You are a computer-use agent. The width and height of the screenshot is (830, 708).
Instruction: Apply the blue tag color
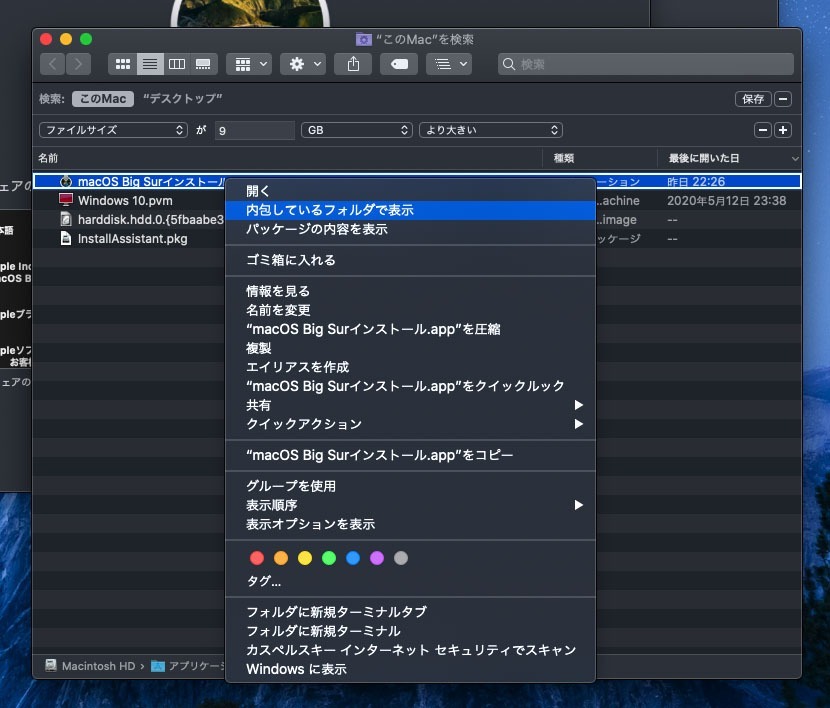tap(353, 558)
